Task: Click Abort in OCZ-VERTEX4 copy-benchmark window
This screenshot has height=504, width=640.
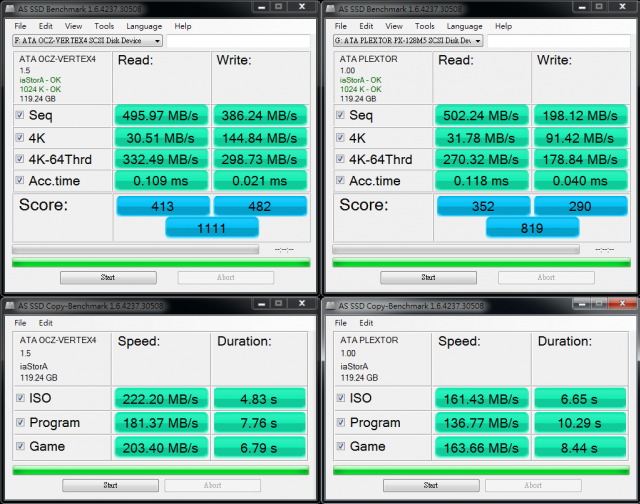Action: click(213, 485)
